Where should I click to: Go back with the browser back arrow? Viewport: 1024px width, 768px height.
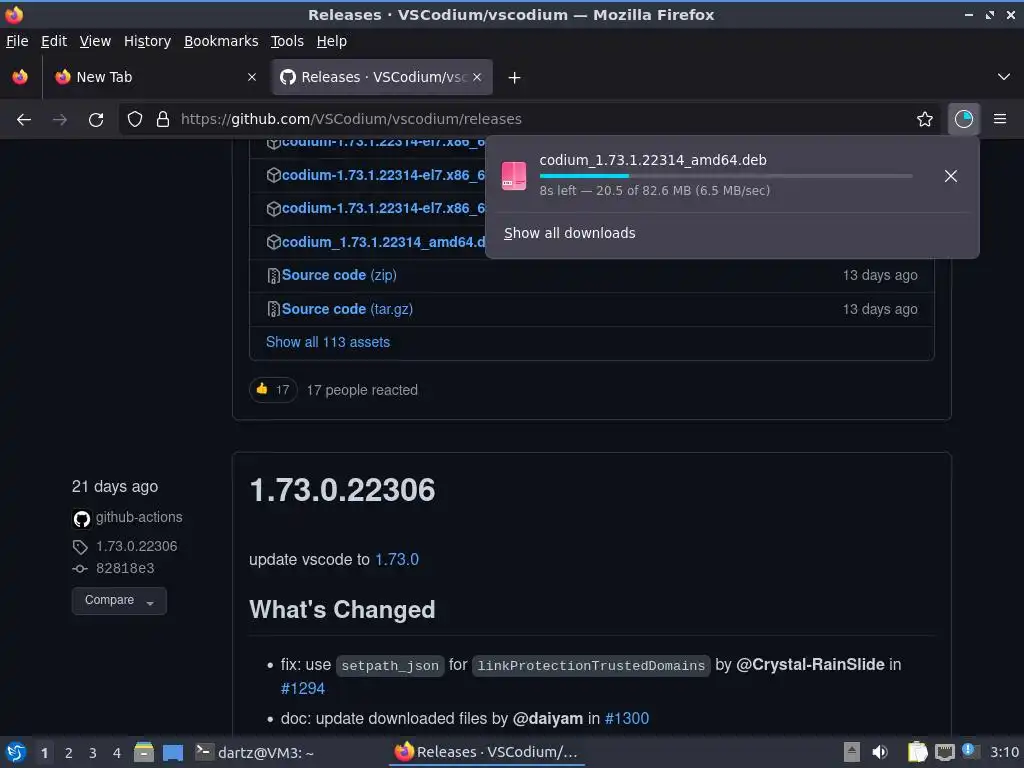pyautogui.click(x=24, y=119)
